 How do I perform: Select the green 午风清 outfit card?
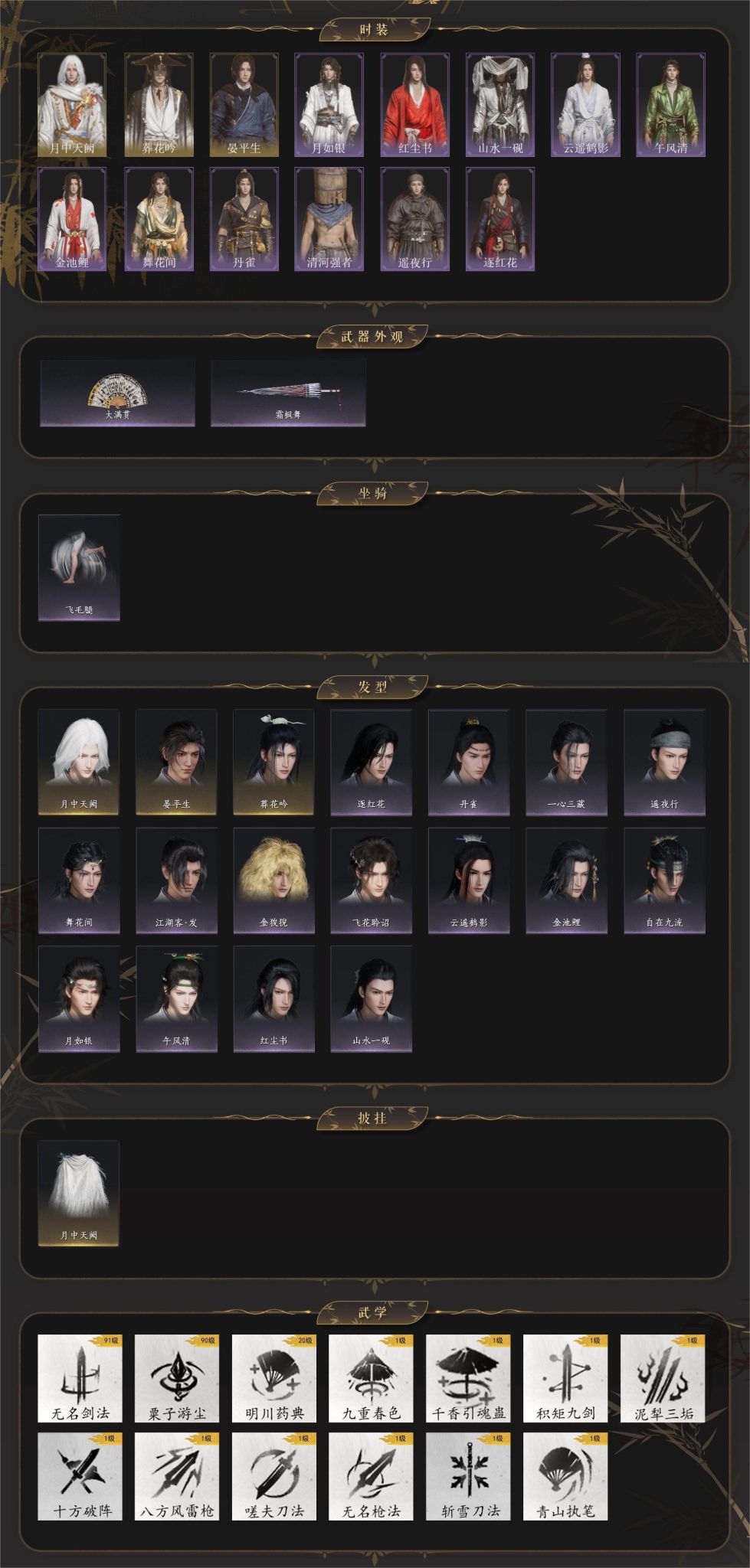pos(670,105)
